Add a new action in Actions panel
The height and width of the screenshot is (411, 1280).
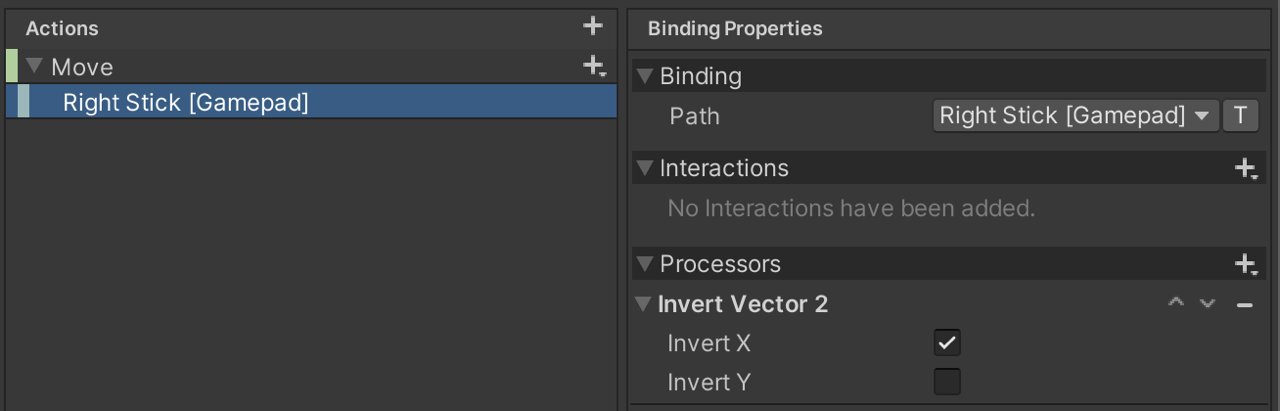(593, 26)
